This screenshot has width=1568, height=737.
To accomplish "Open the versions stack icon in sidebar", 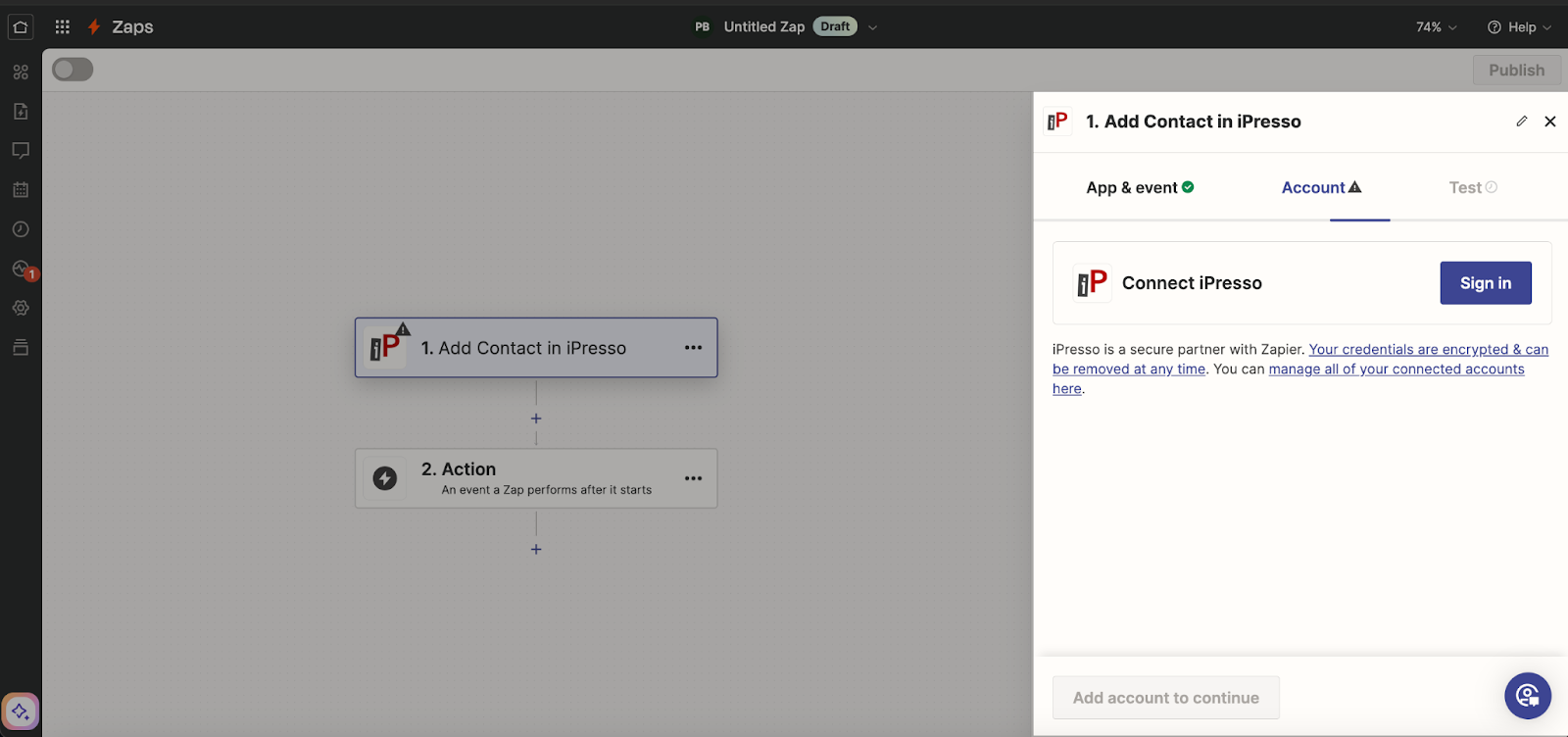I will 21,347.
